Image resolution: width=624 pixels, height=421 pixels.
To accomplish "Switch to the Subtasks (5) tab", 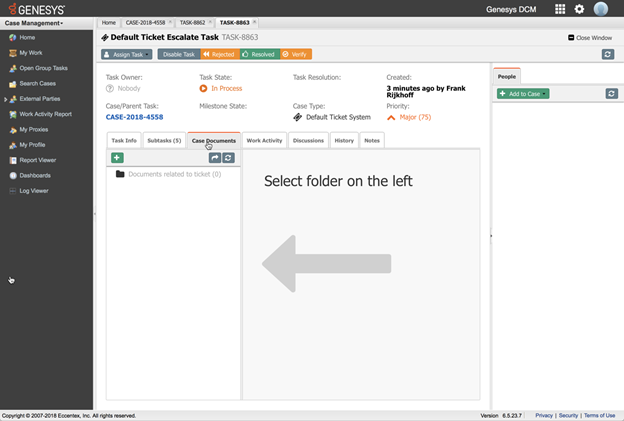I will [164, 140].
